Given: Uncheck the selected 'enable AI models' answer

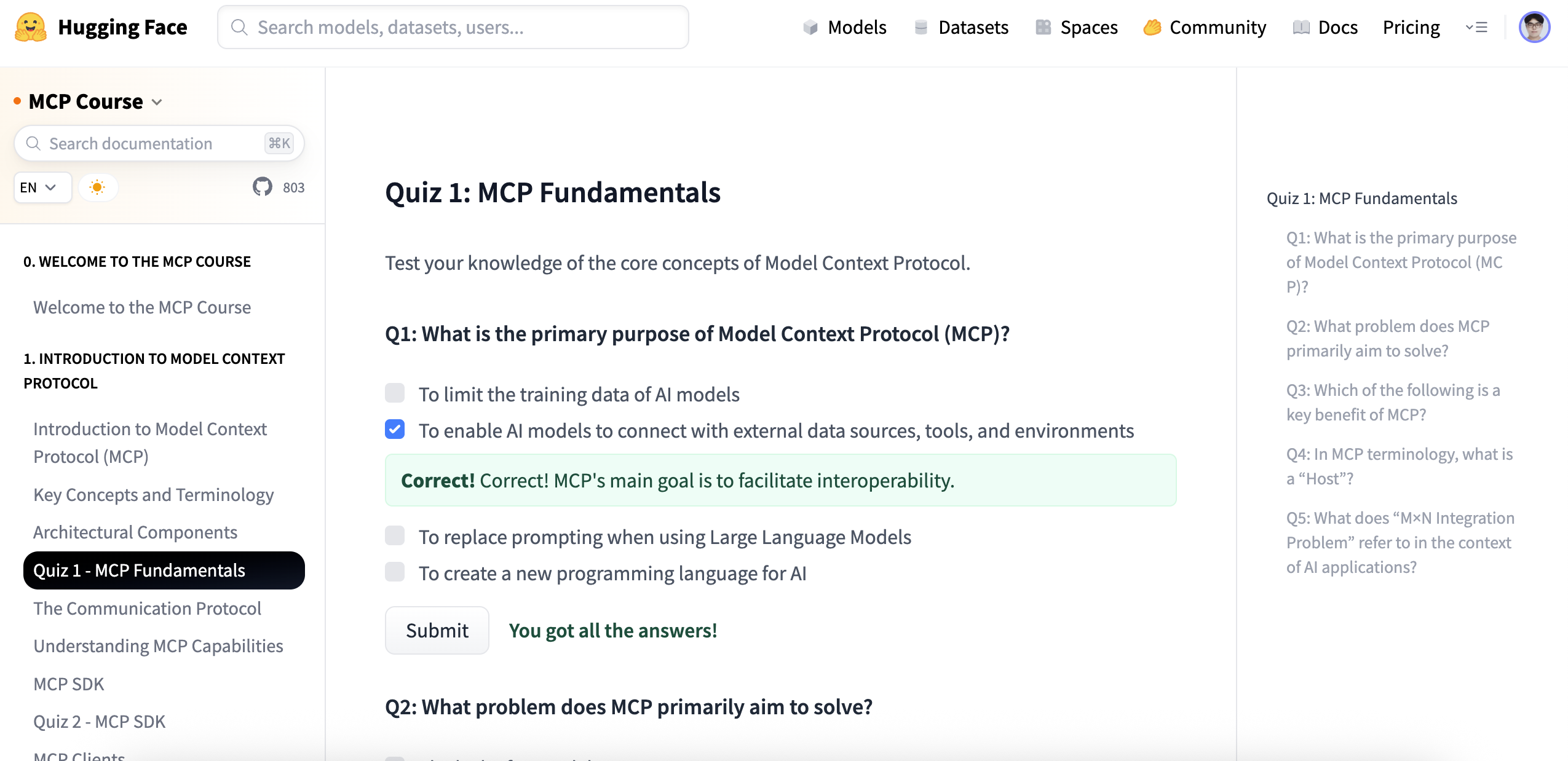Looking at the screenshot, I should [394, 430].
